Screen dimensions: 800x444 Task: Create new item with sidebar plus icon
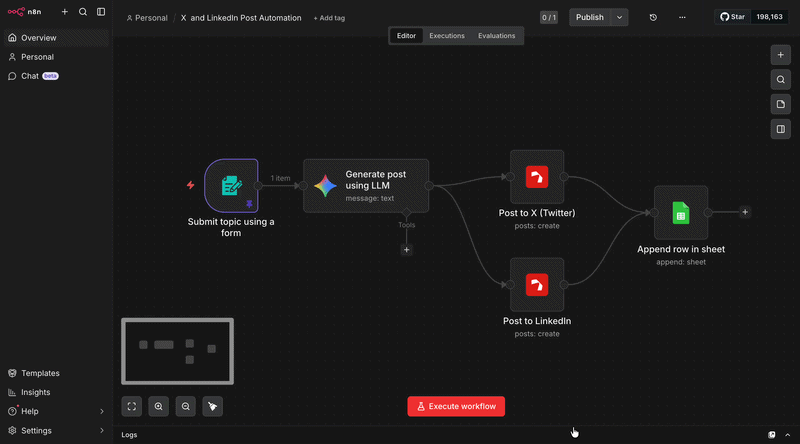pos(65,12)
